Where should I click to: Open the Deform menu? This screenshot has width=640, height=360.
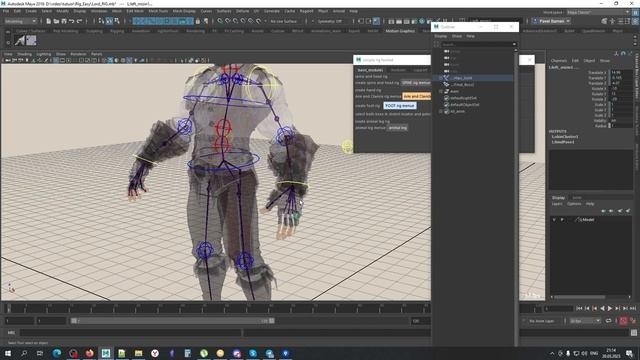coord(242,11)
